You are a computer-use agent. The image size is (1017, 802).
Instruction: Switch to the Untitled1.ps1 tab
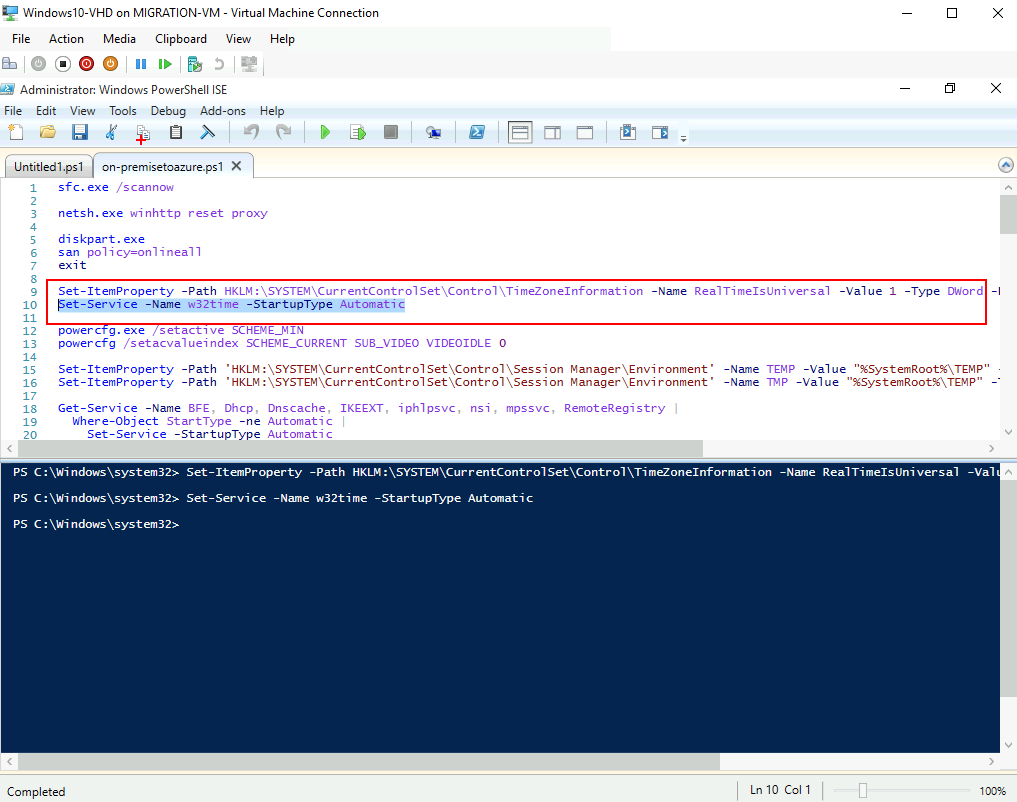[49, 167]
